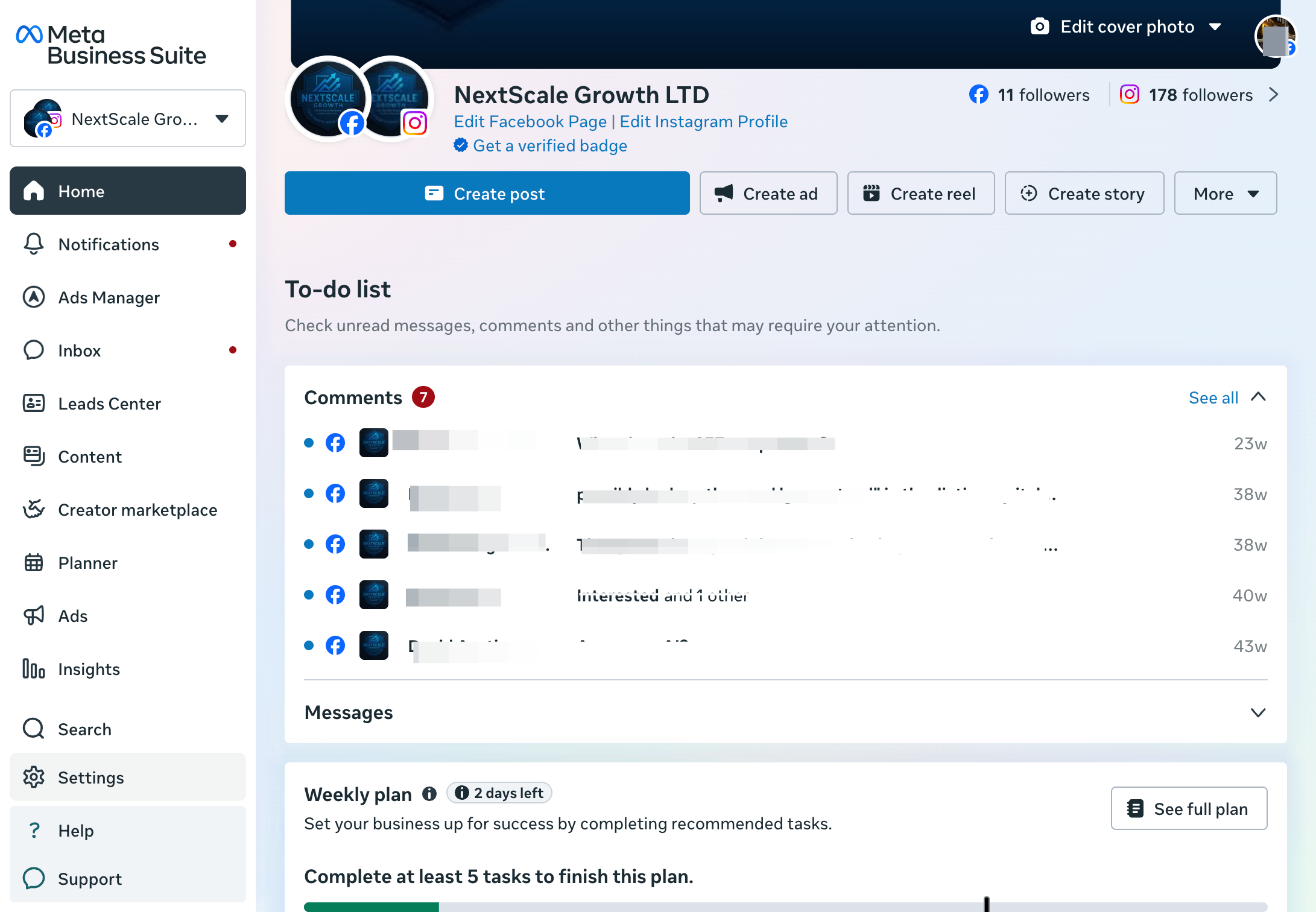Open Leads Center
The height and width of the screenshot is (912, 1316).
pyautogui.click(x=127, y=404)
